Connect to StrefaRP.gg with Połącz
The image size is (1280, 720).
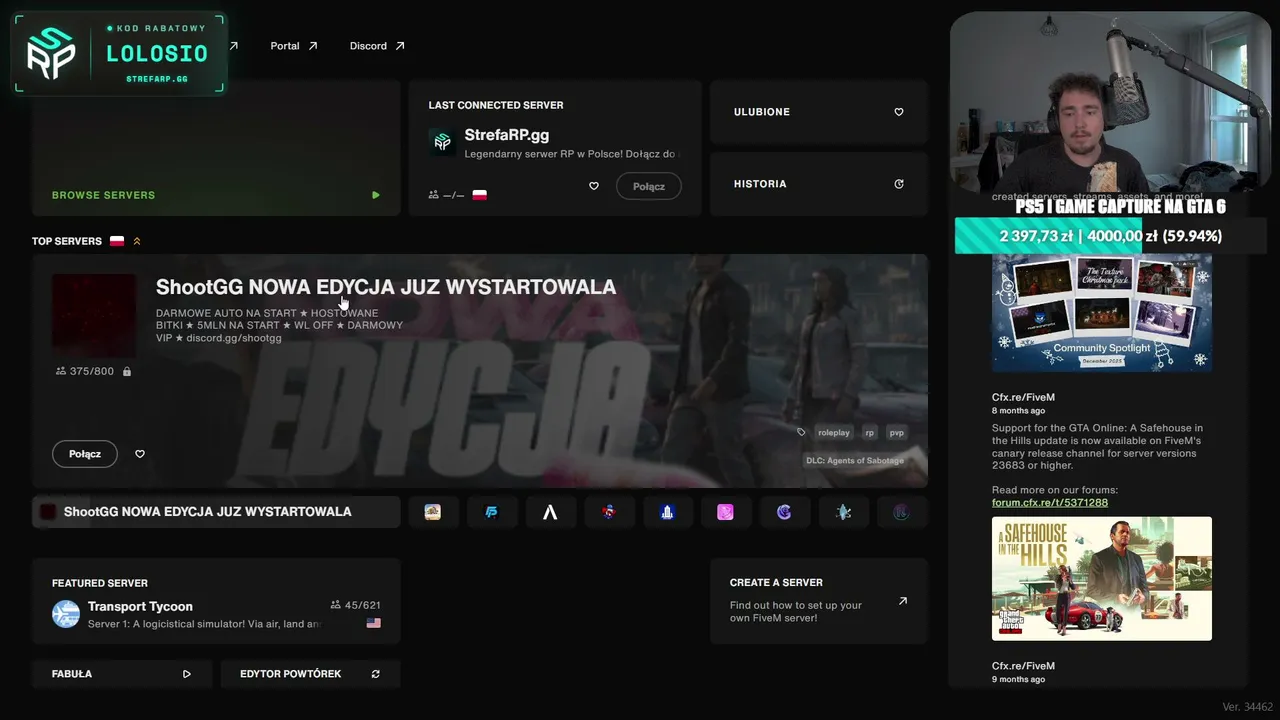[649, 186]
